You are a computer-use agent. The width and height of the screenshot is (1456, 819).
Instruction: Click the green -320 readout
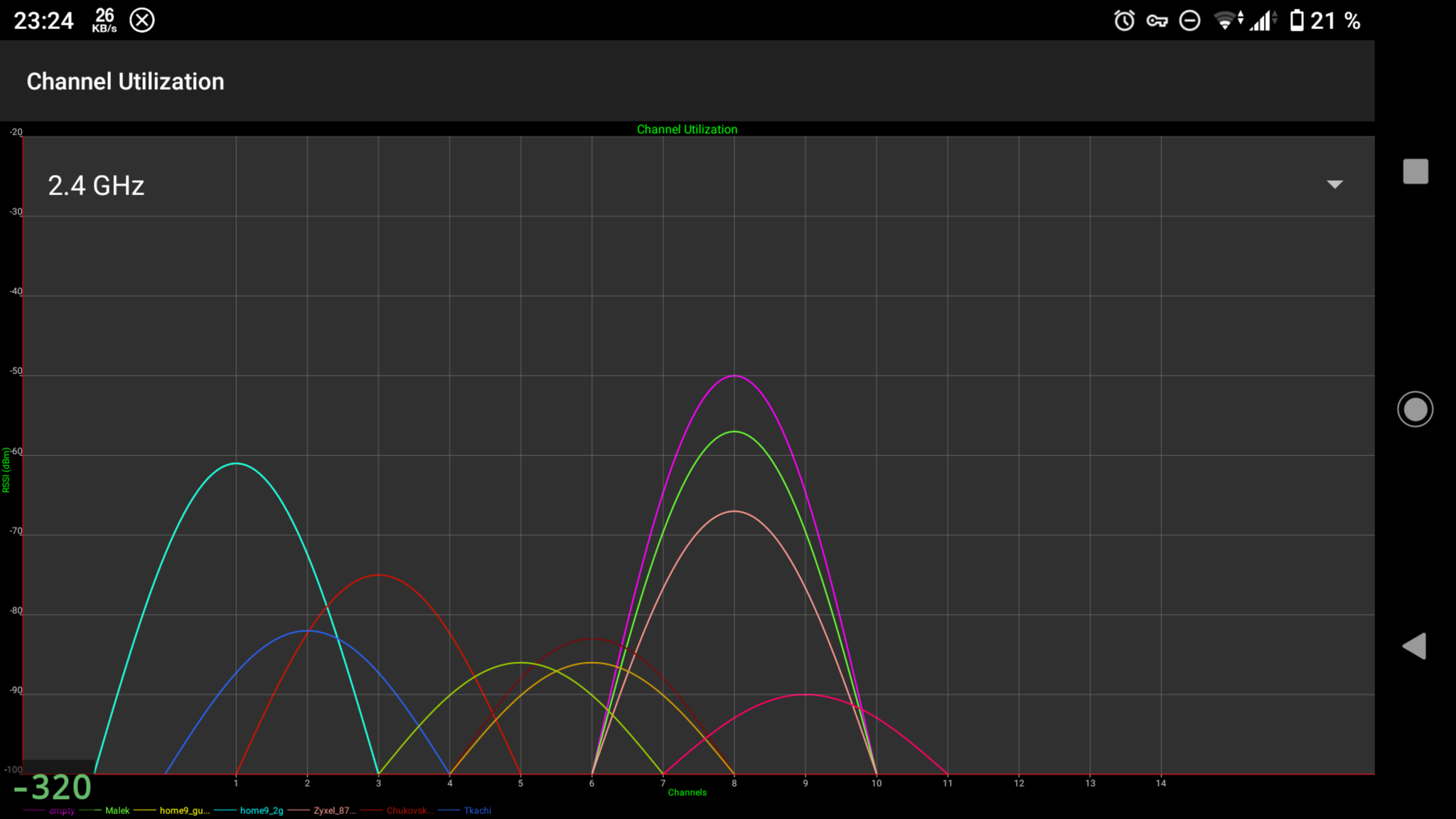[53, 788]
